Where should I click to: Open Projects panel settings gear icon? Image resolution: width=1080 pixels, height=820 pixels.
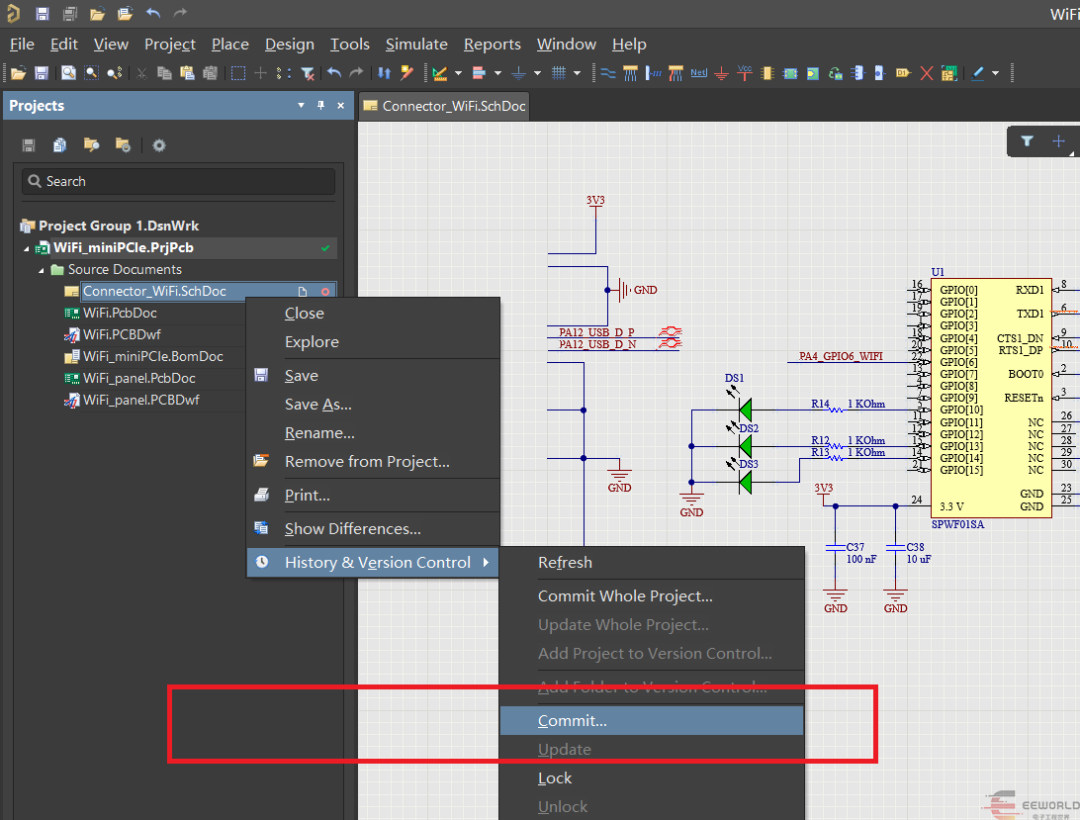(159, 145)
